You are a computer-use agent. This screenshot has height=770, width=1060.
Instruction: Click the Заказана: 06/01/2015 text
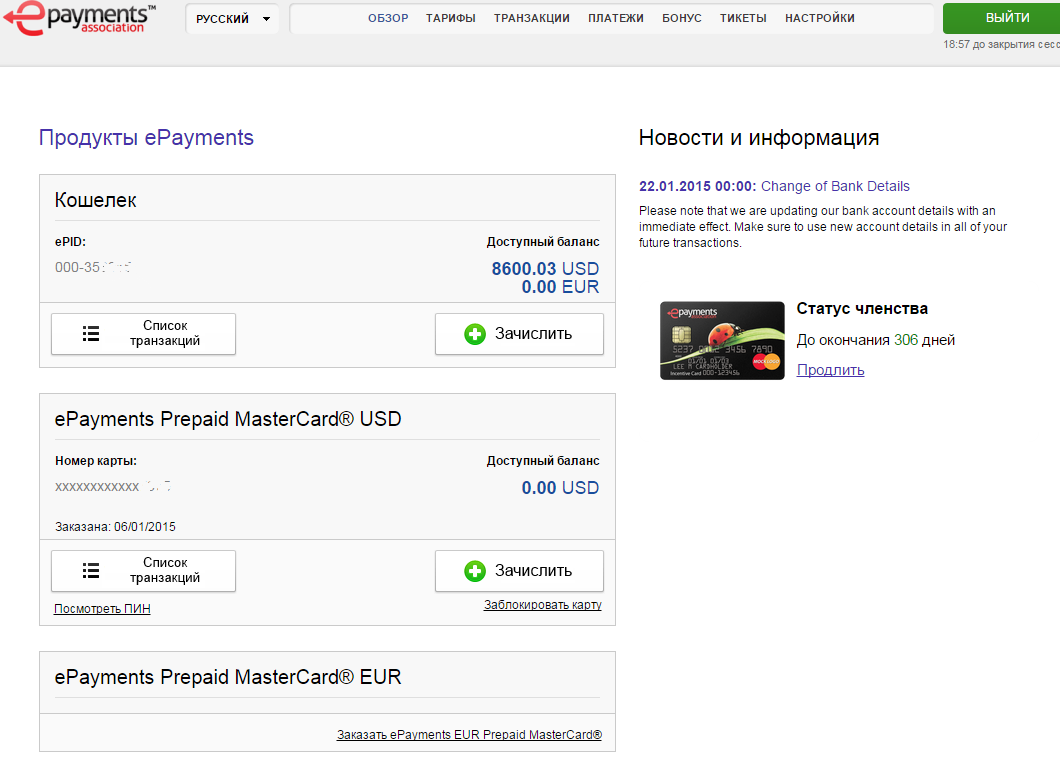coord(115,527)
